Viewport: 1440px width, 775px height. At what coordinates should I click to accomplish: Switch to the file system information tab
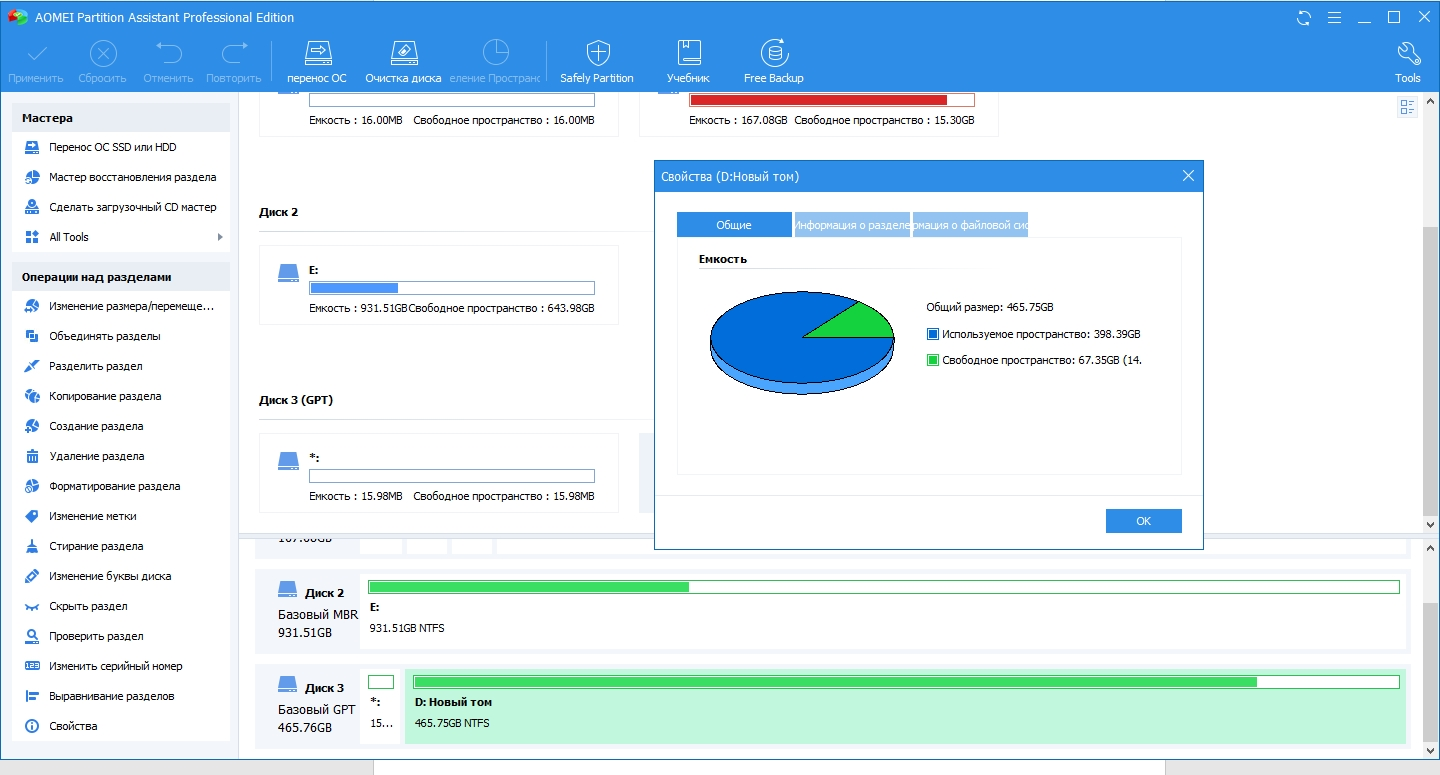pos(970,225)
